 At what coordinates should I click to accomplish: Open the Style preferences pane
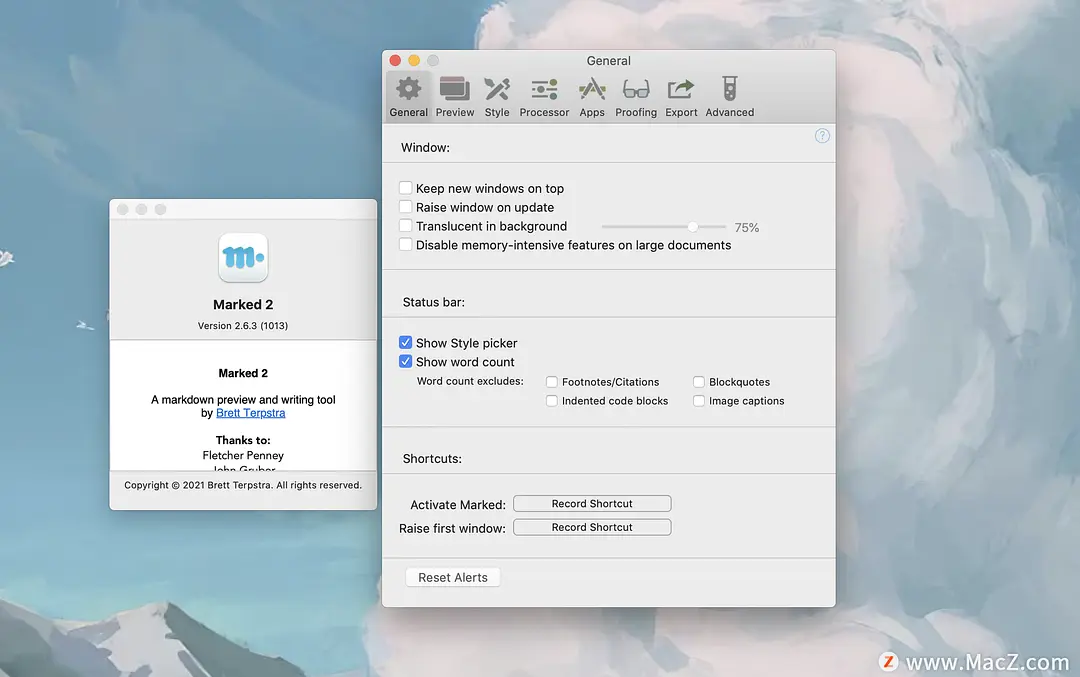coord(497,96)
